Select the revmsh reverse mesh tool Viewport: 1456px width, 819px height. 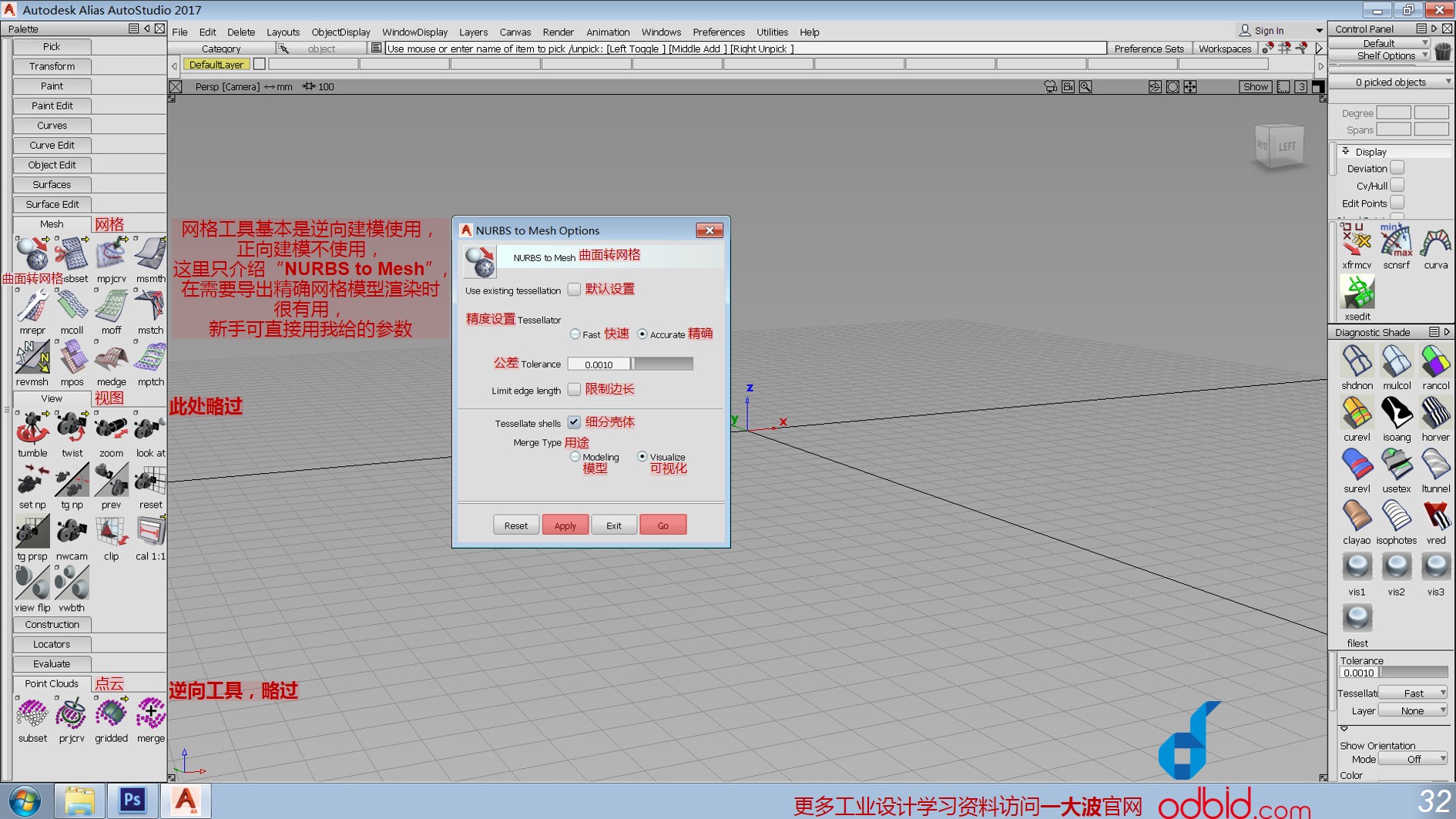pos(32,357)
